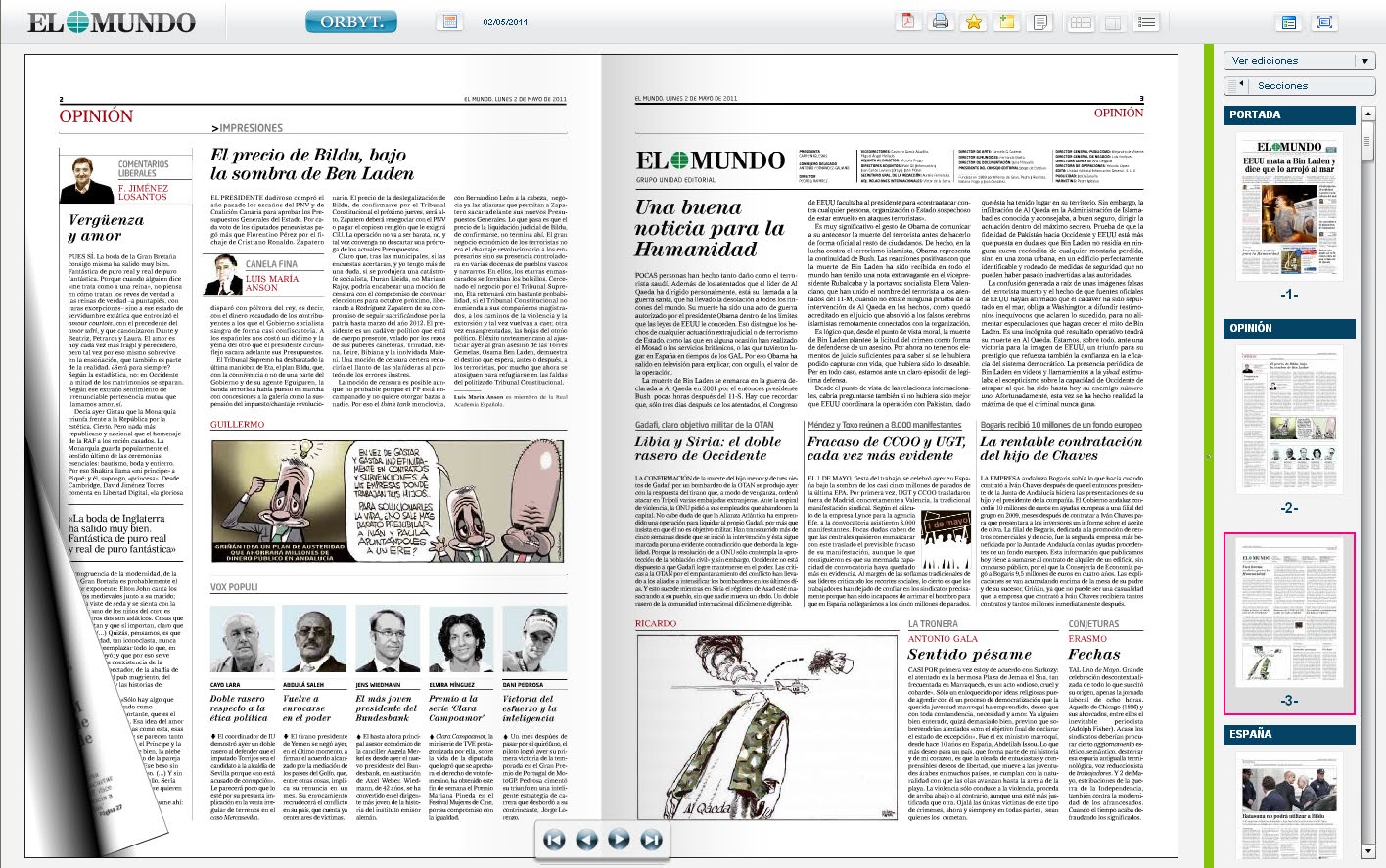Add a note with yellow sticky icon

[1007, 22]
